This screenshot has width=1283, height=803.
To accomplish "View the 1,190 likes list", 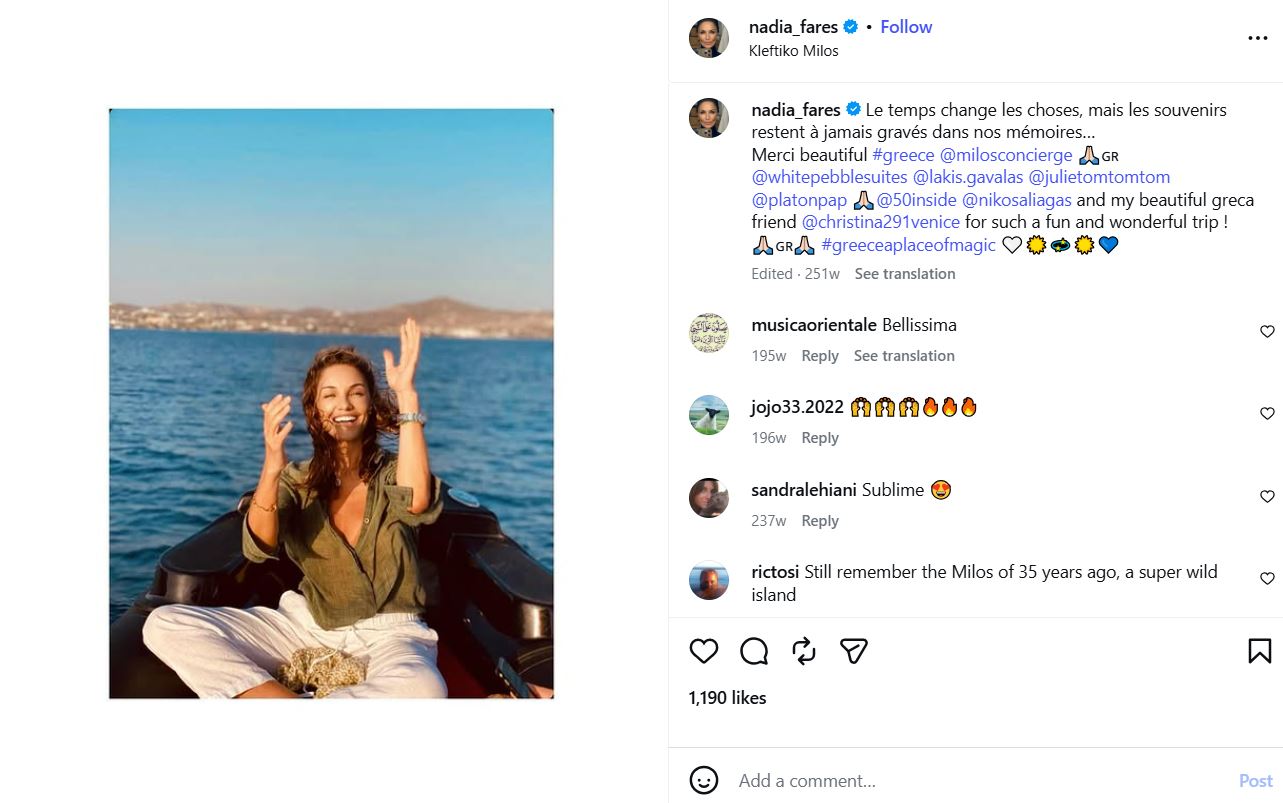I will 726,698.
